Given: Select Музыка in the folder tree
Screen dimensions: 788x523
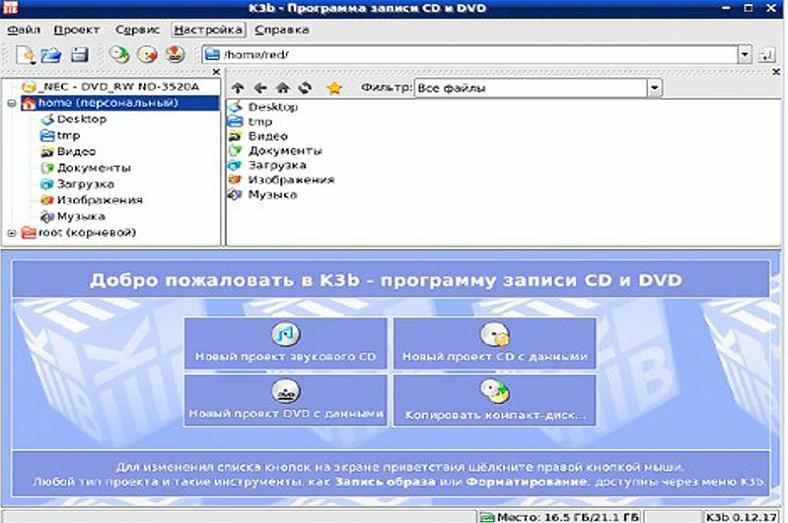Looking at the screenshot, I should [x=80, y=217].
